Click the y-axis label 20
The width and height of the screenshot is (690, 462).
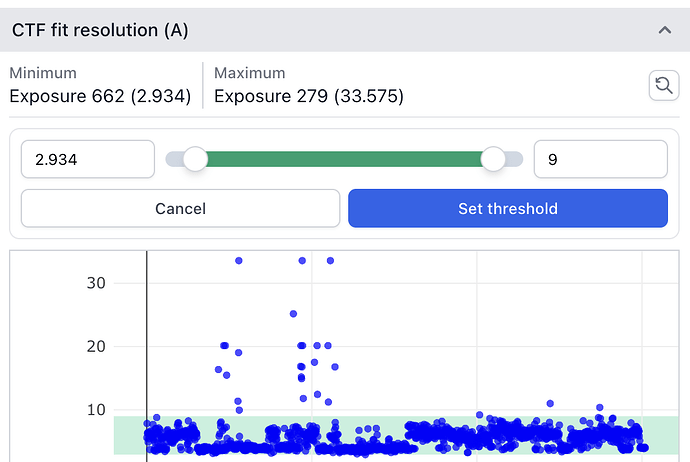[96, 346]
